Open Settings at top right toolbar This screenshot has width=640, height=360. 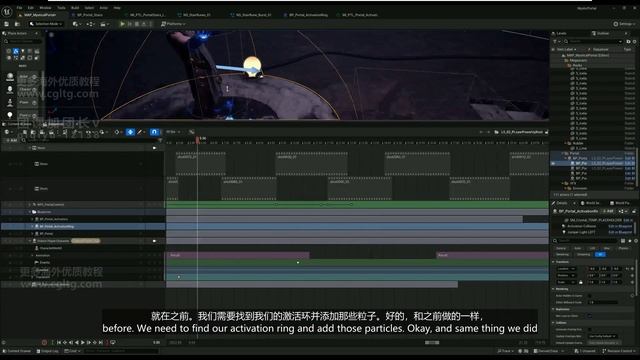click(x=623, y=24)
